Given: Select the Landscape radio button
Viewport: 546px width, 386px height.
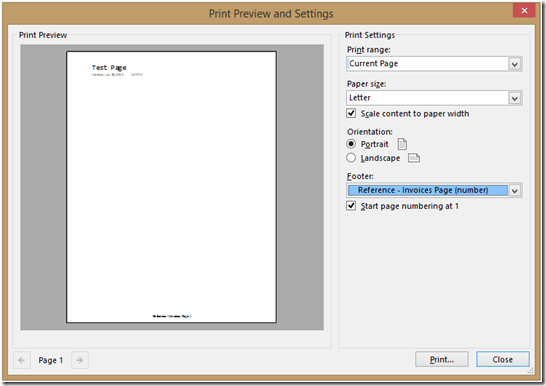Looking at the screenshot, I should point(351,158).
